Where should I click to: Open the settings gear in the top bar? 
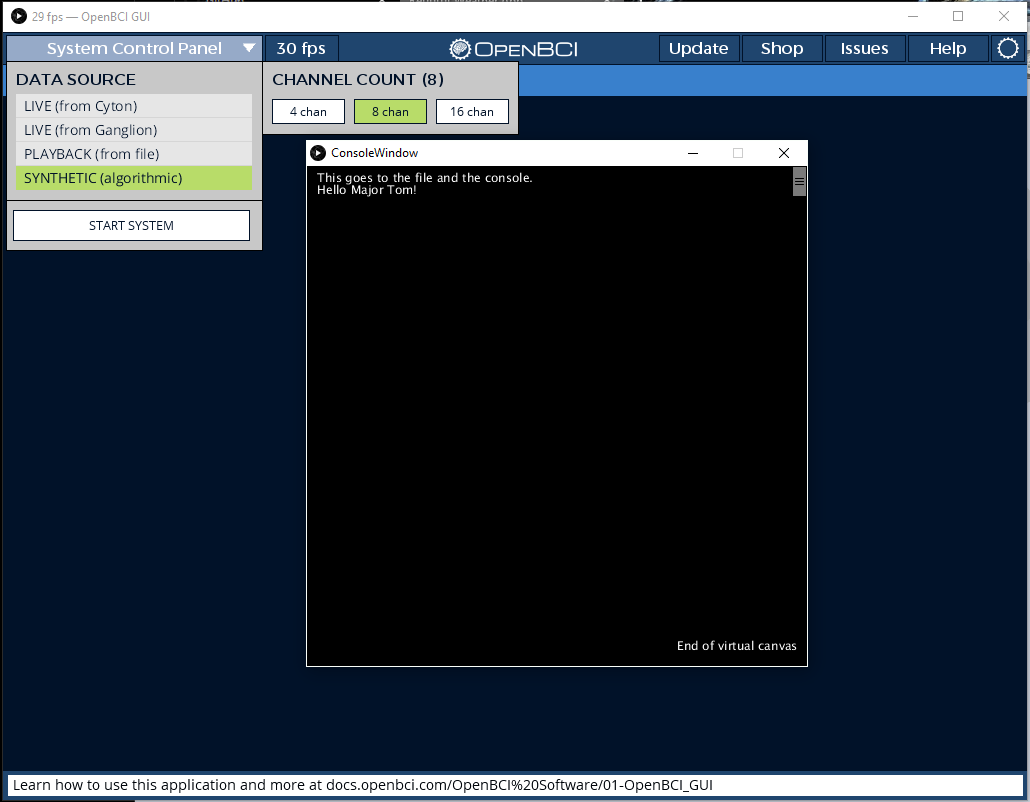pyautogui.click(x=1007, y=47)
